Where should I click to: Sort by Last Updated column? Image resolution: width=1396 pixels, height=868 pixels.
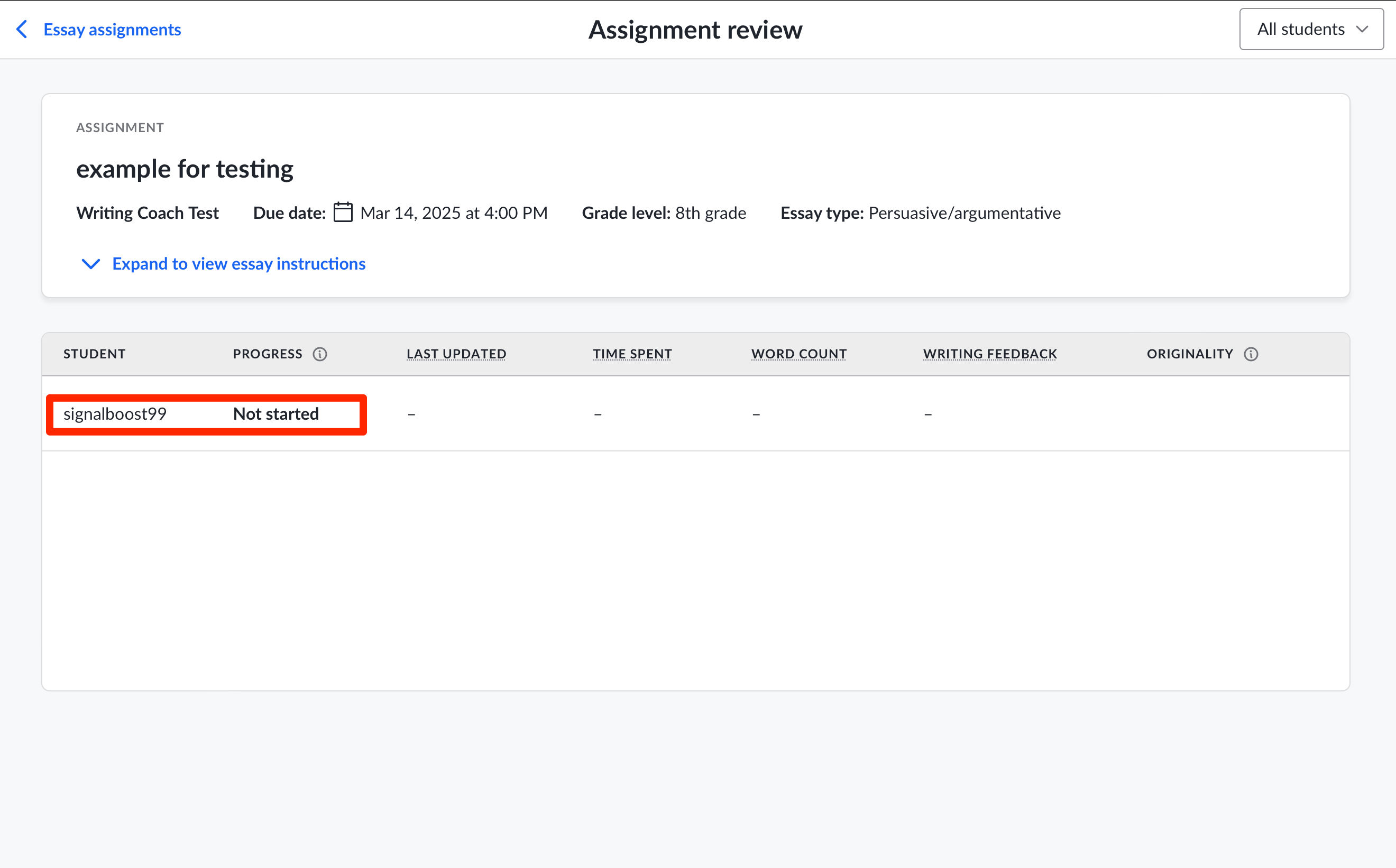(456, 354)
